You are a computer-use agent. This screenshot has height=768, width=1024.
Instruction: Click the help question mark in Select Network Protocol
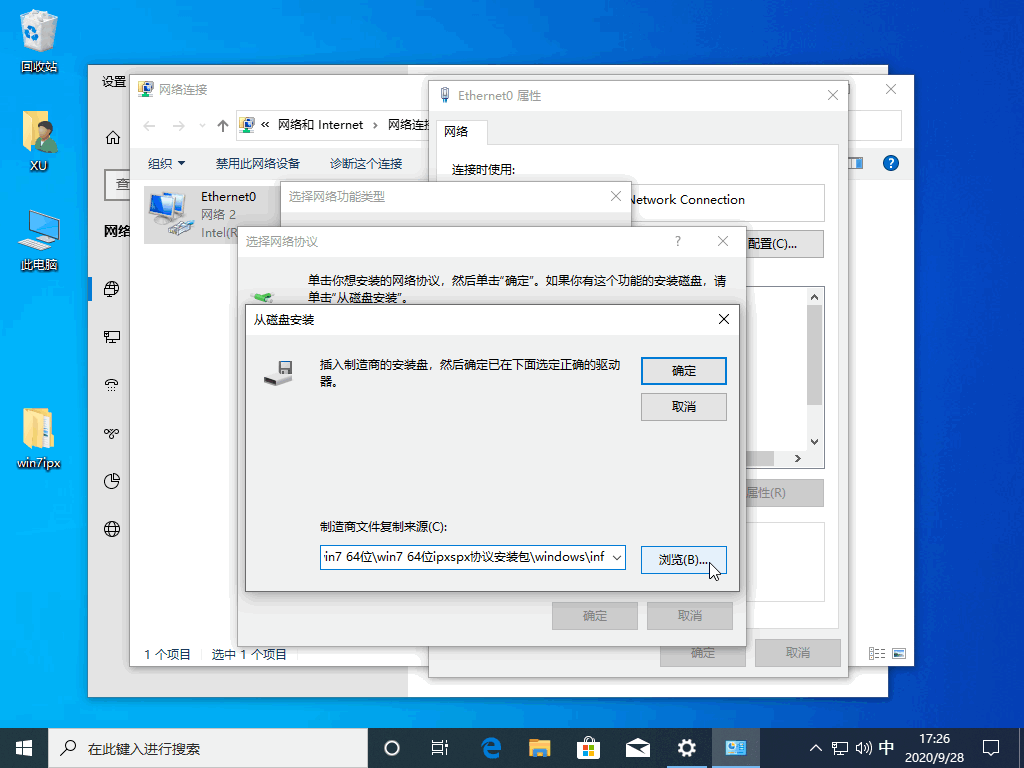tap(678, 242)
